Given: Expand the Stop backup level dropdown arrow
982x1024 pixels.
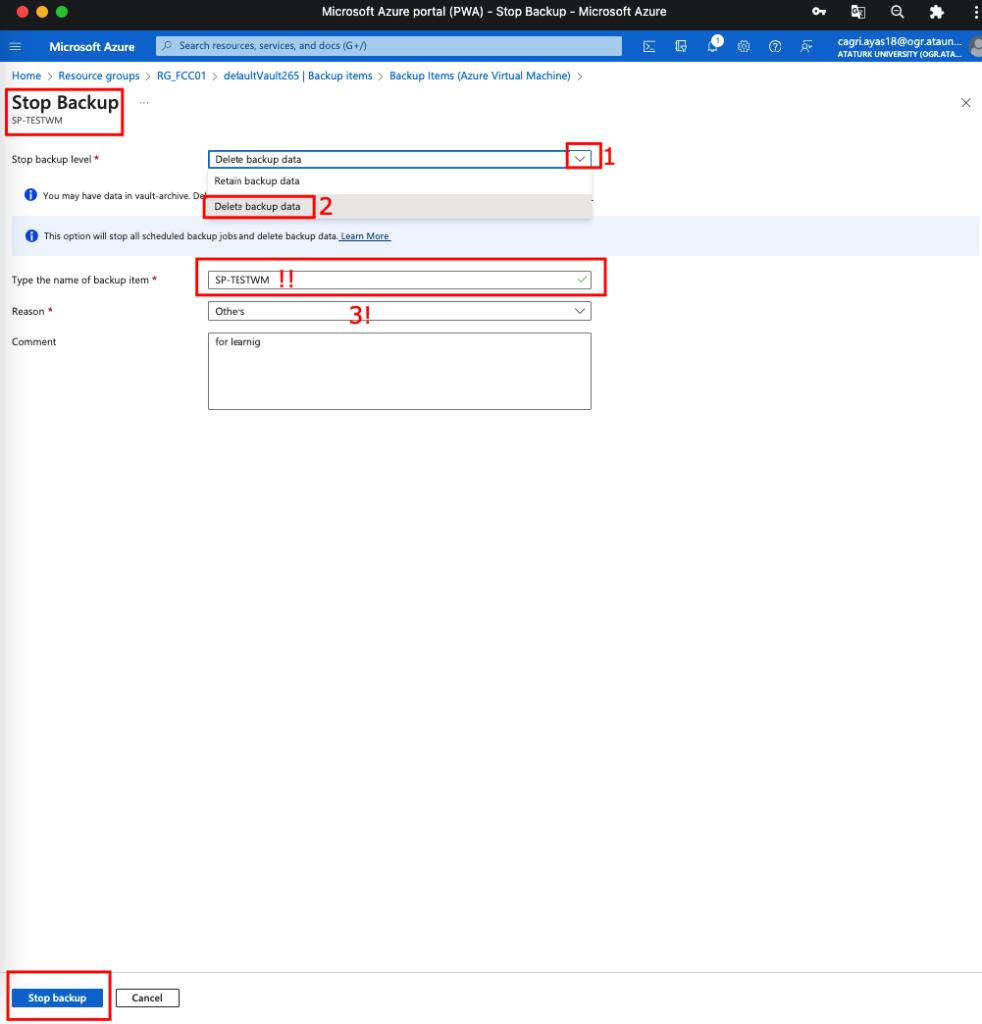Looking at the screenshot, I should [x=580, y=159].
